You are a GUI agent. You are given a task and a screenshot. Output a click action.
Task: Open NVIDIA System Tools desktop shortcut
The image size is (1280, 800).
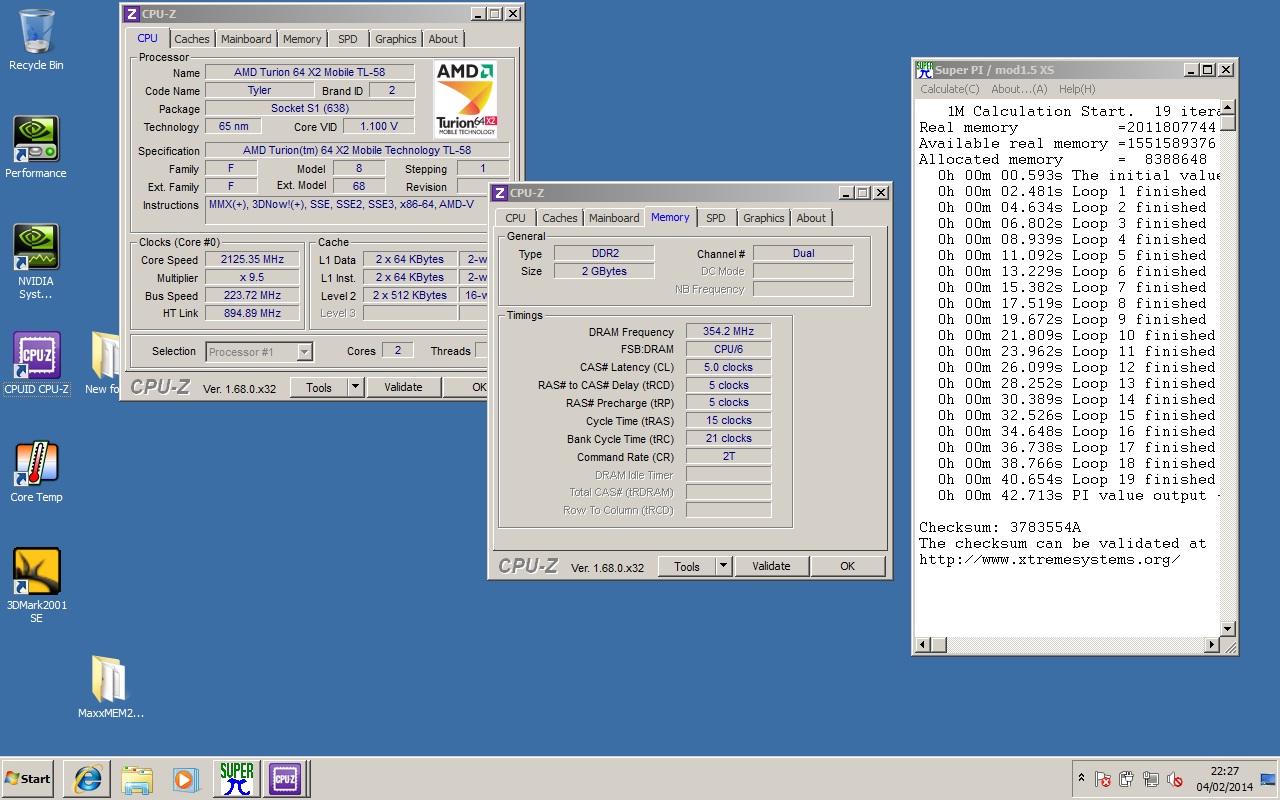click(36, 261)
